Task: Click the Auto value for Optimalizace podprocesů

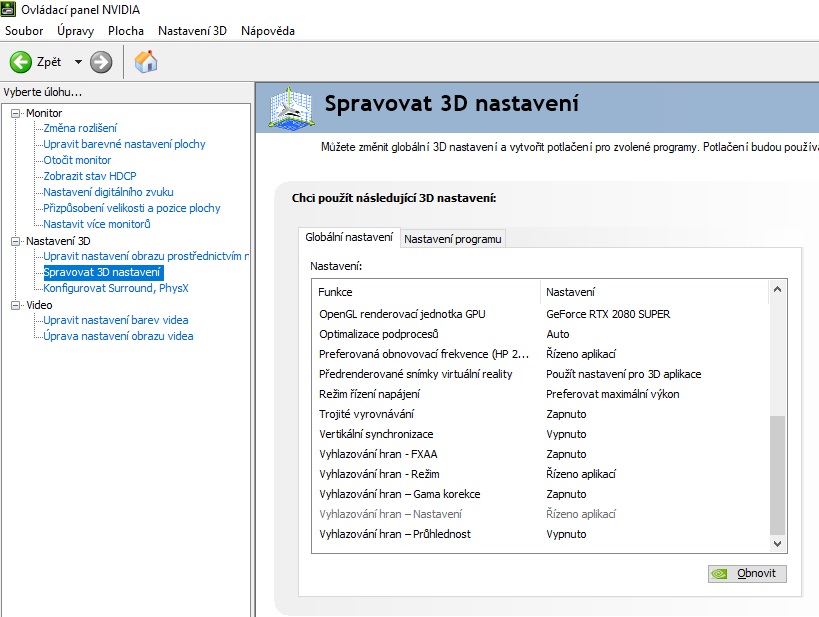Action: 558,334
